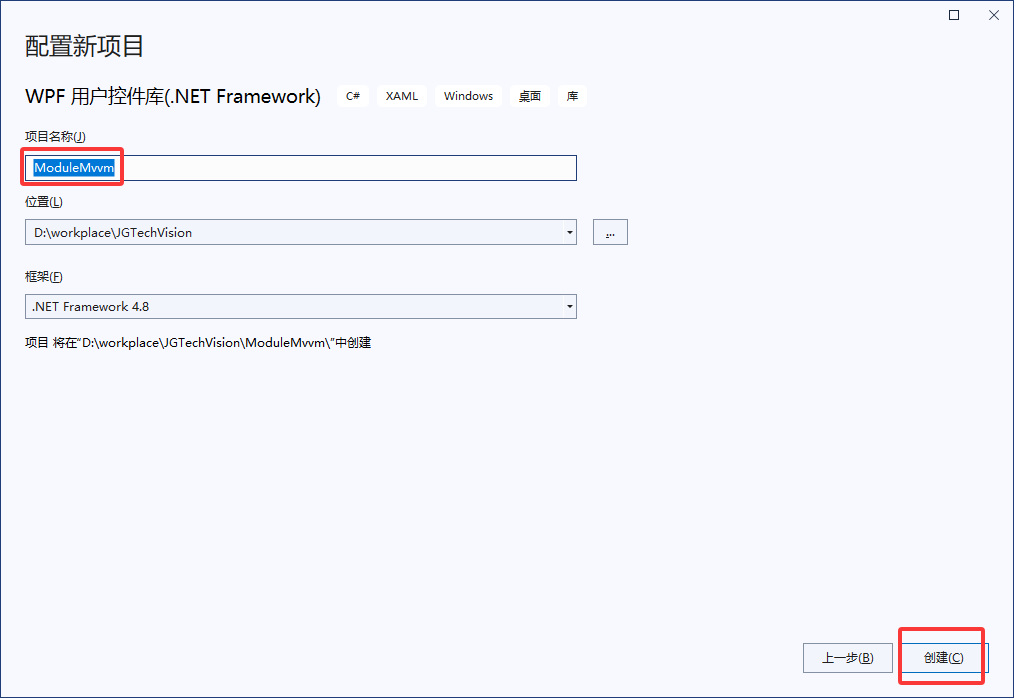
Task: Open the .NET Framework 4.8 framework dropdown
Action: (x=570, y=306)
